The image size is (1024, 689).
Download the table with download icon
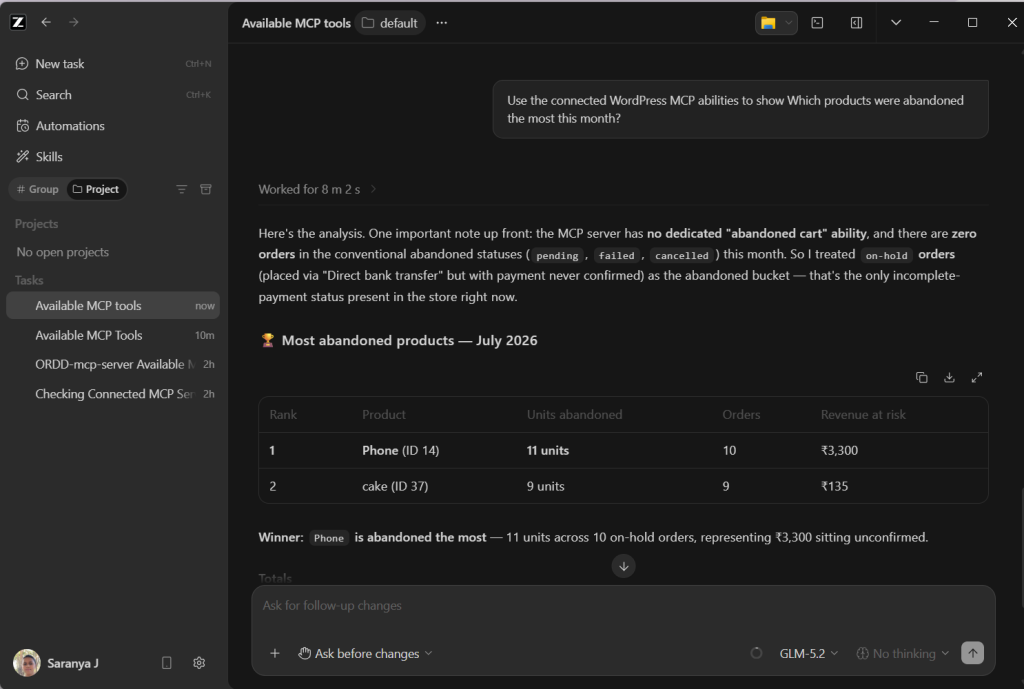(x=949, y=377)
